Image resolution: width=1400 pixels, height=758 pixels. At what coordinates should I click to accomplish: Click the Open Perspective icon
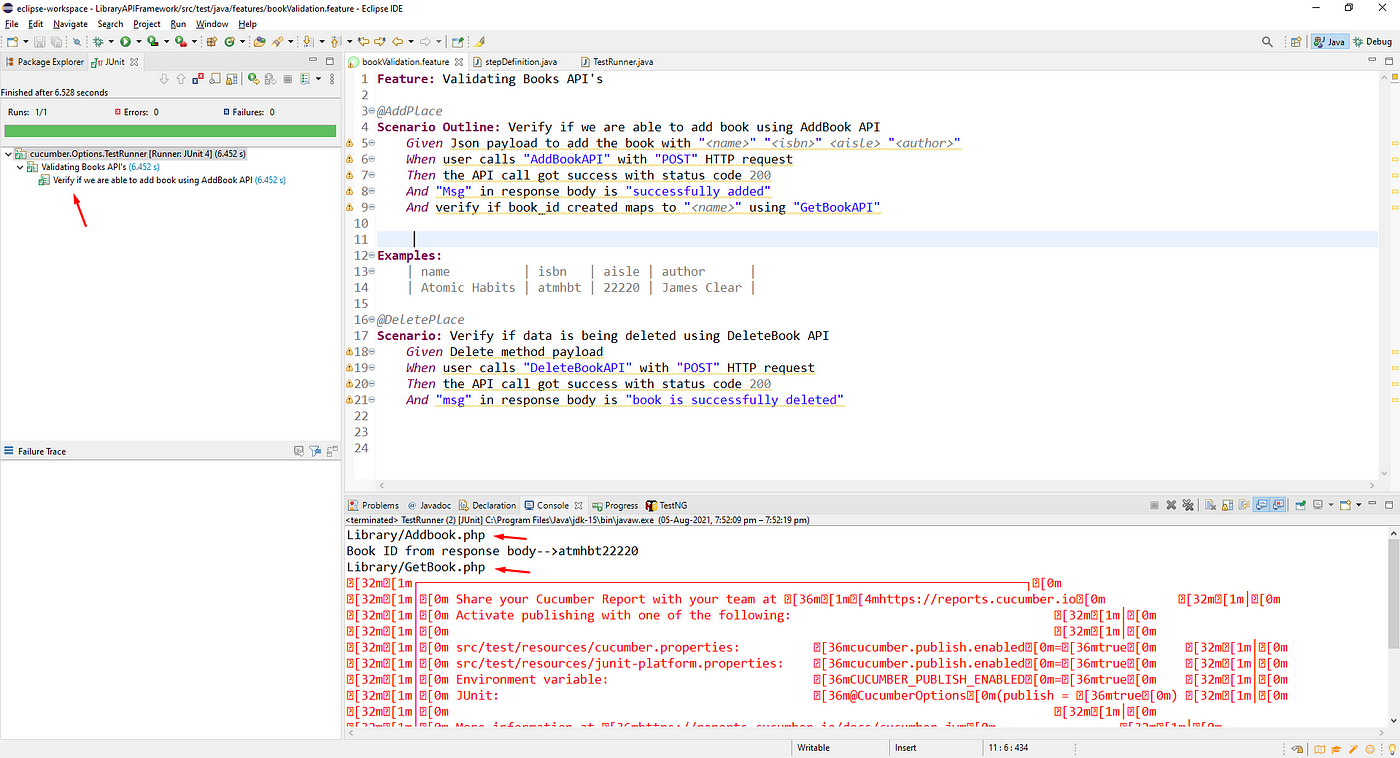pos(1296,42)
